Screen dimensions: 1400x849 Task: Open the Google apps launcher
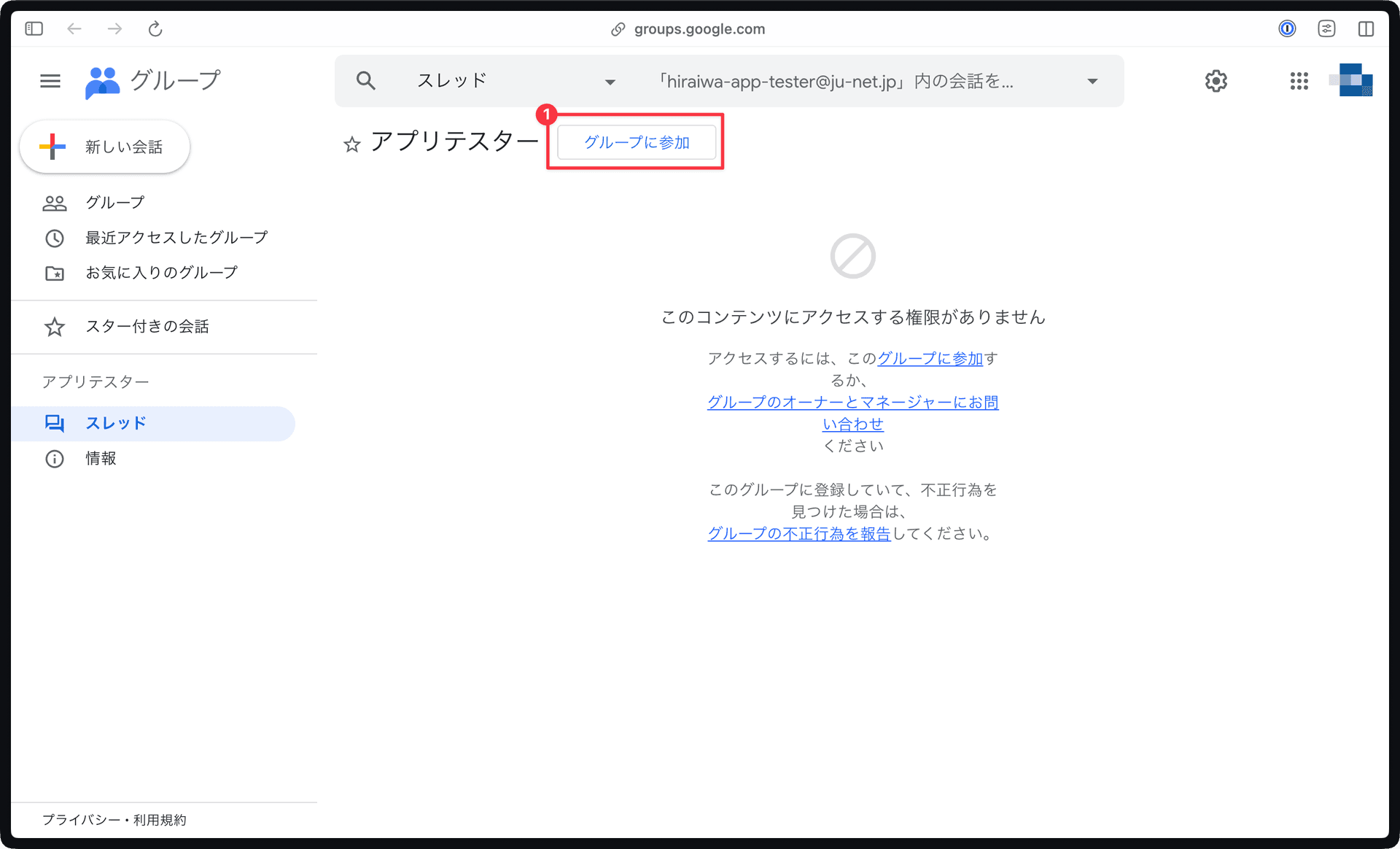(1299, 81)
